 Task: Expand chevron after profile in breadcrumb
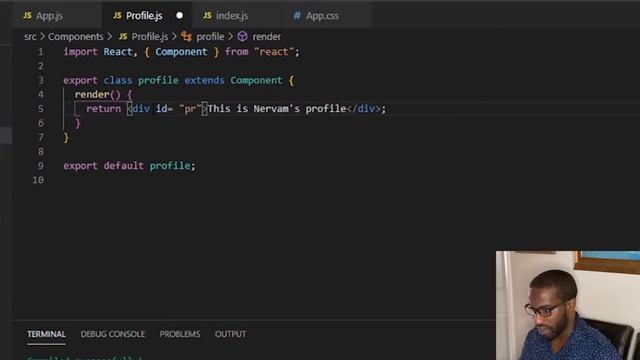coord(230,37)
